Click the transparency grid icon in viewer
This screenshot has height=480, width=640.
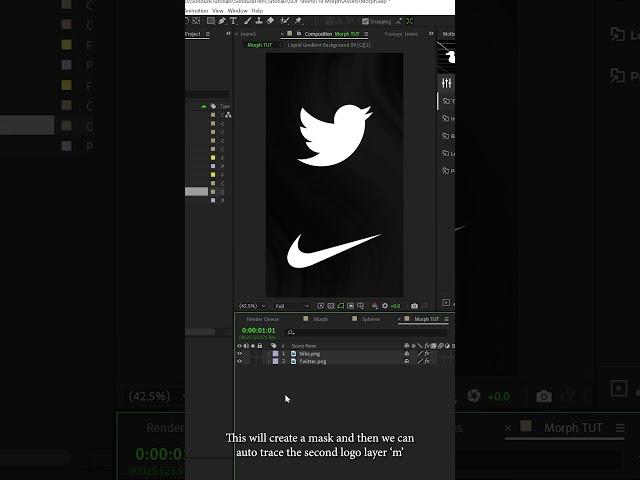click(x=331, y=306)
